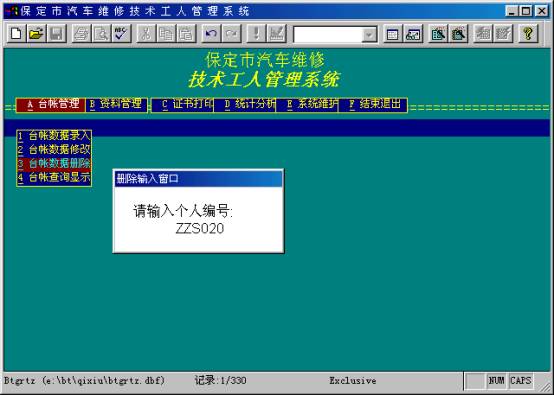Click the Print Preview magnifier icon

pos(101,34)
